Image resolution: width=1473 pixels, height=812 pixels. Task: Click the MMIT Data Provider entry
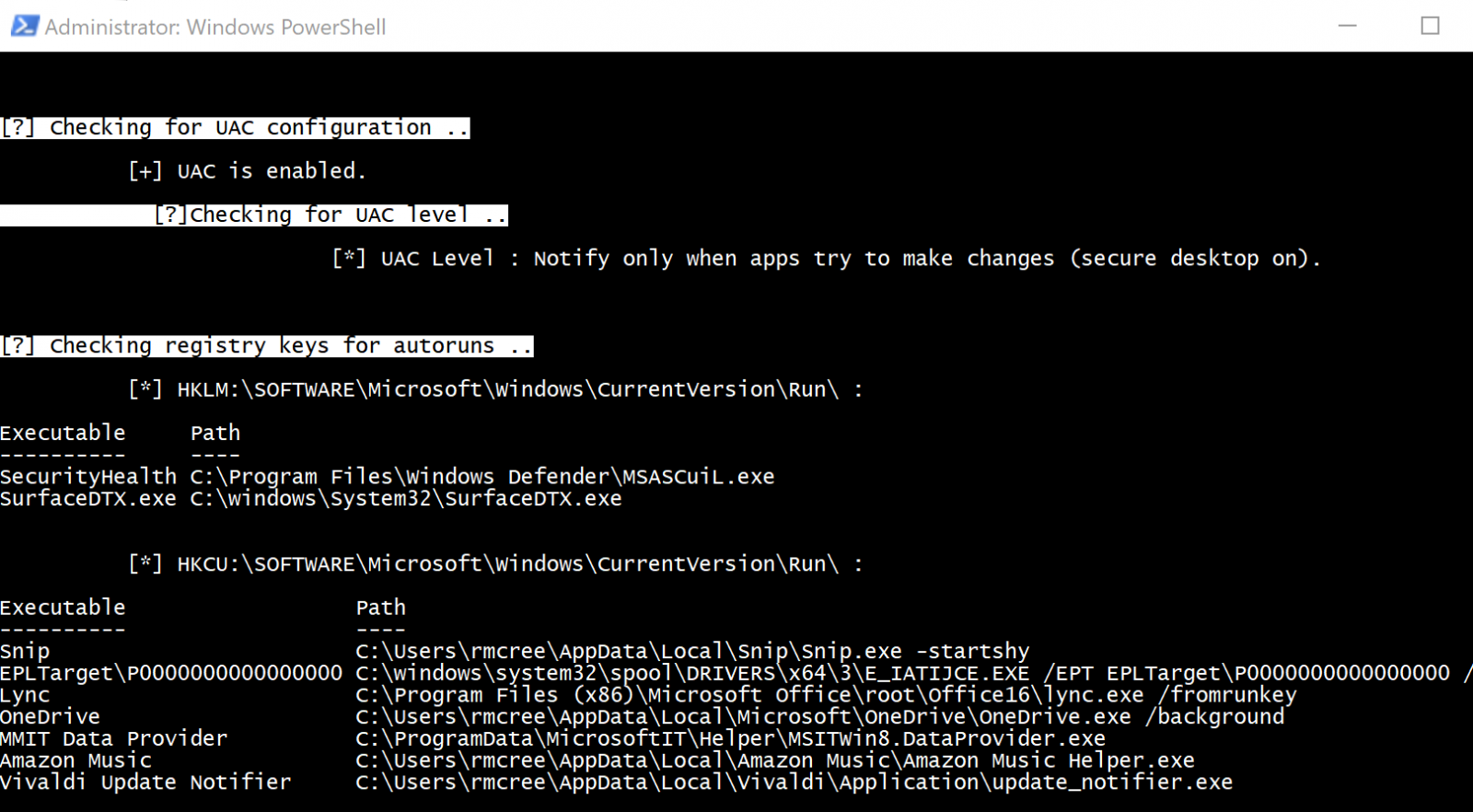click(x=114, y=739)
